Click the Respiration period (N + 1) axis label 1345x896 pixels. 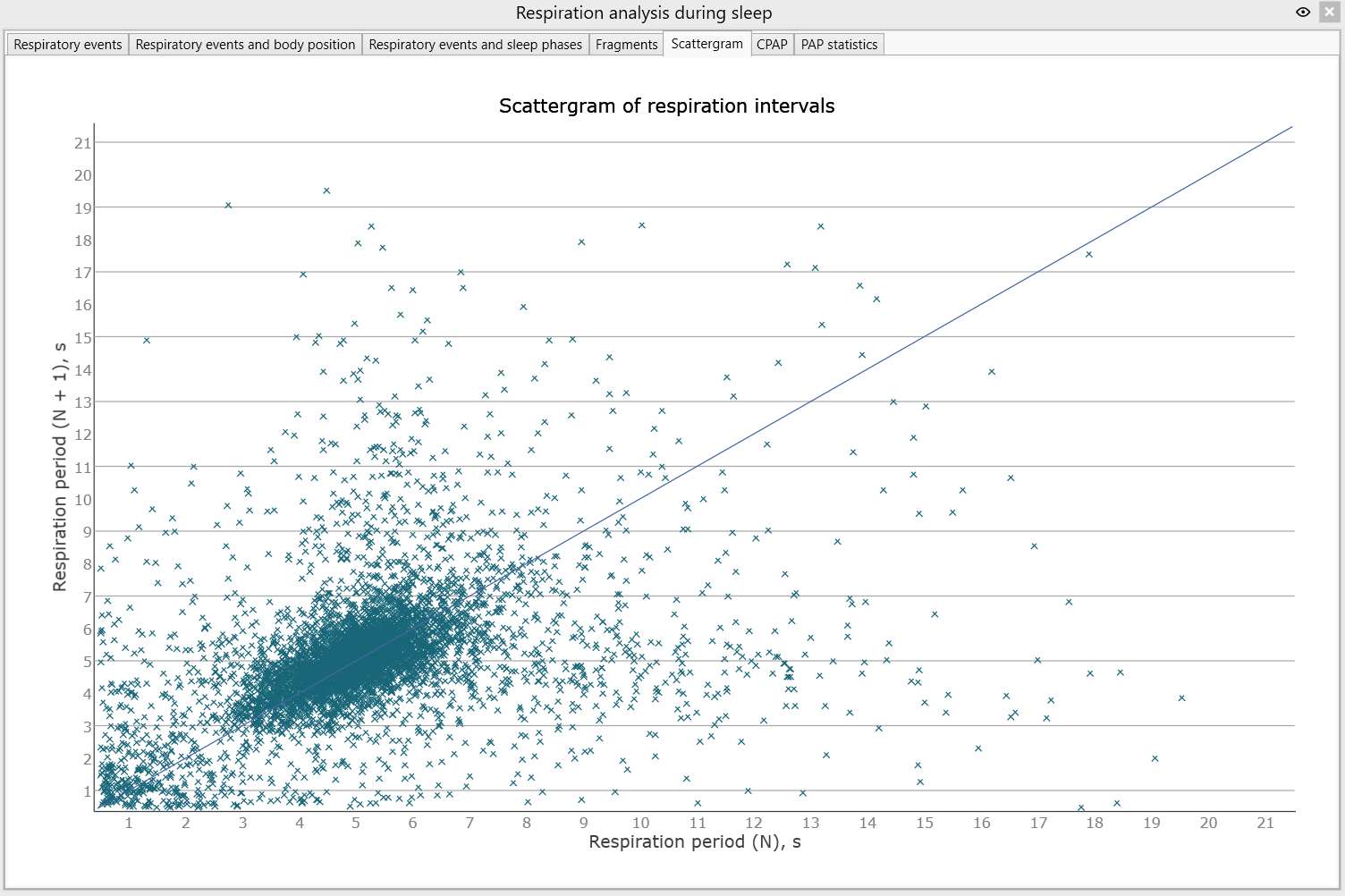(x=60, y=467)
